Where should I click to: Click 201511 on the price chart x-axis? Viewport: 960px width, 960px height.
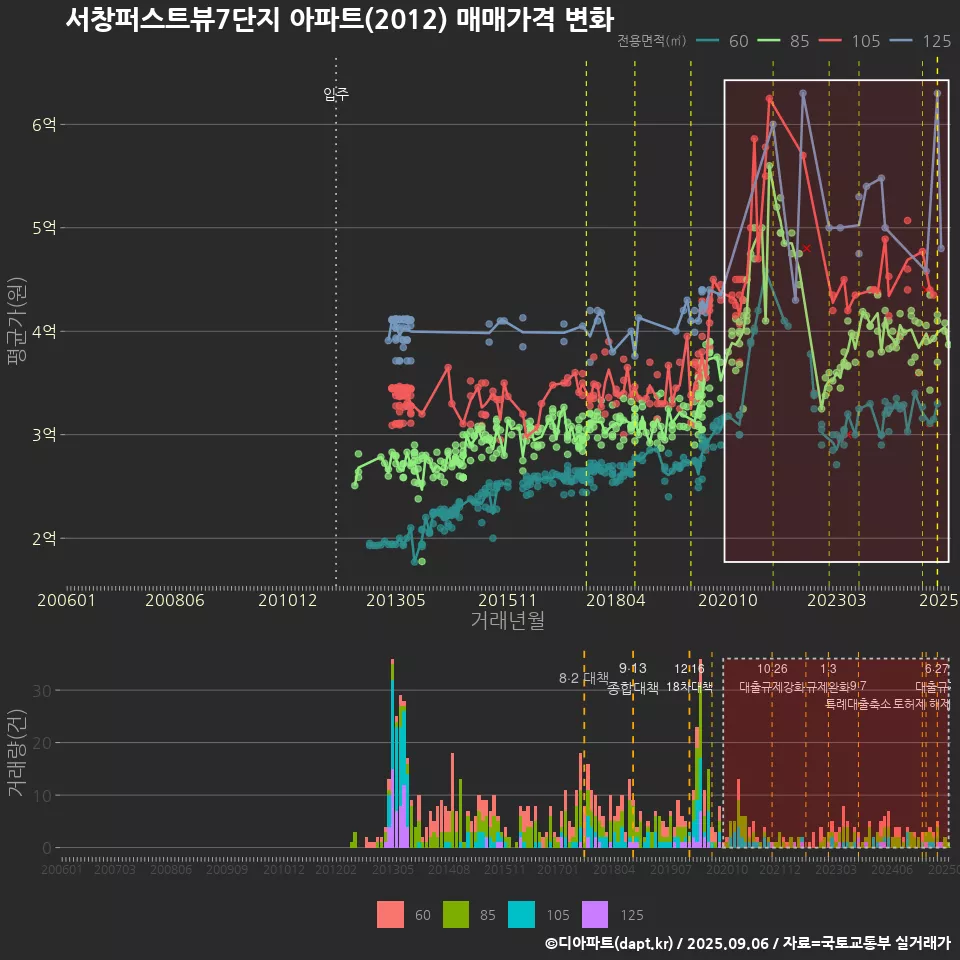click(507, 600)
